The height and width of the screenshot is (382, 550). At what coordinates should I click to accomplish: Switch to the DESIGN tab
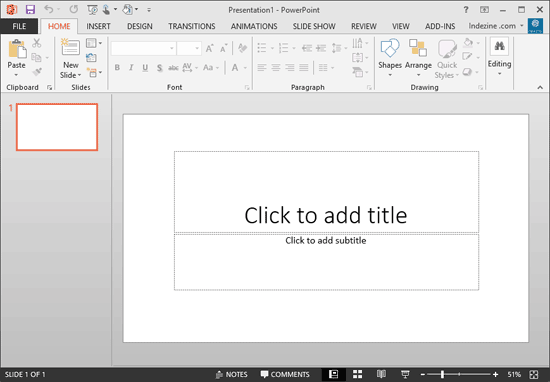click(x=140, y=26)
